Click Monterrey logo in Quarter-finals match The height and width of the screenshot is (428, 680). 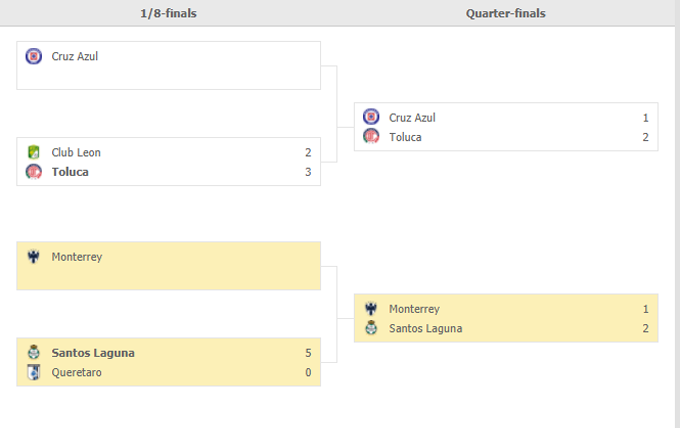[x=371, y=309]
